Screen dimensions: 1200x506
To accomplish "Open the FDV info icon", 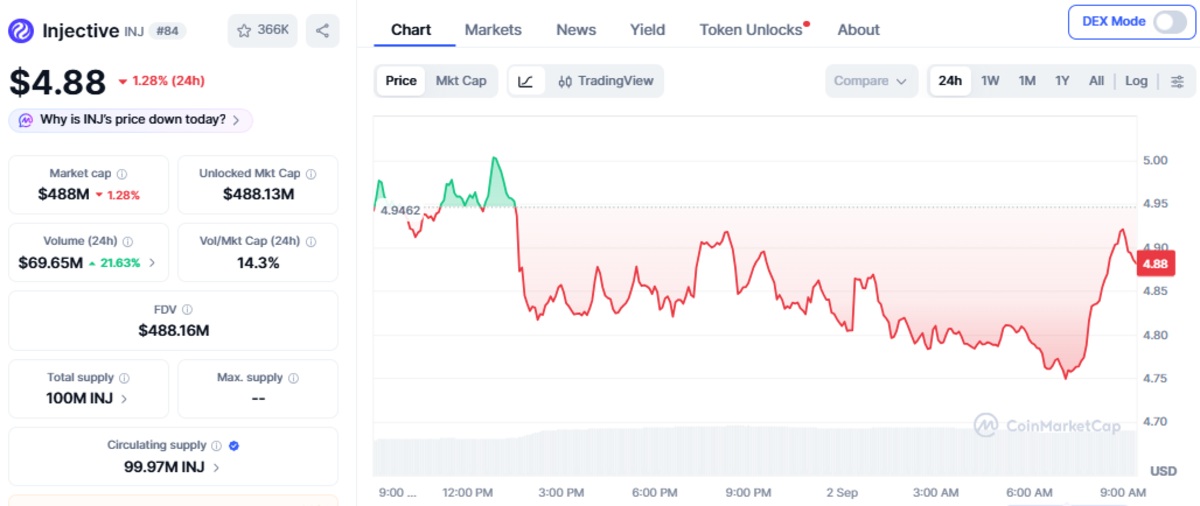I will tap(187, 310).
